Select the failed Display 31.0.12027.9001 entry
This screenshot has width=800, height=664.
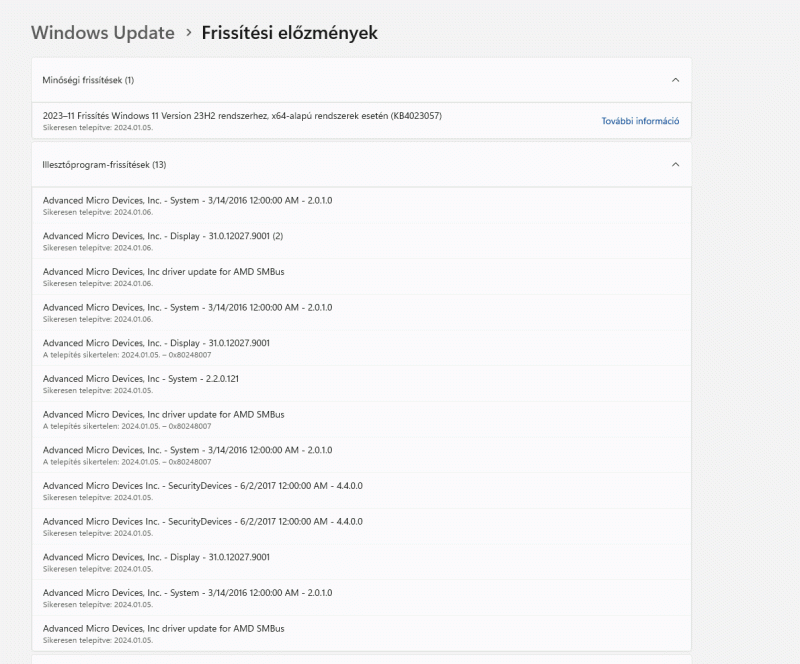(156, 343)
